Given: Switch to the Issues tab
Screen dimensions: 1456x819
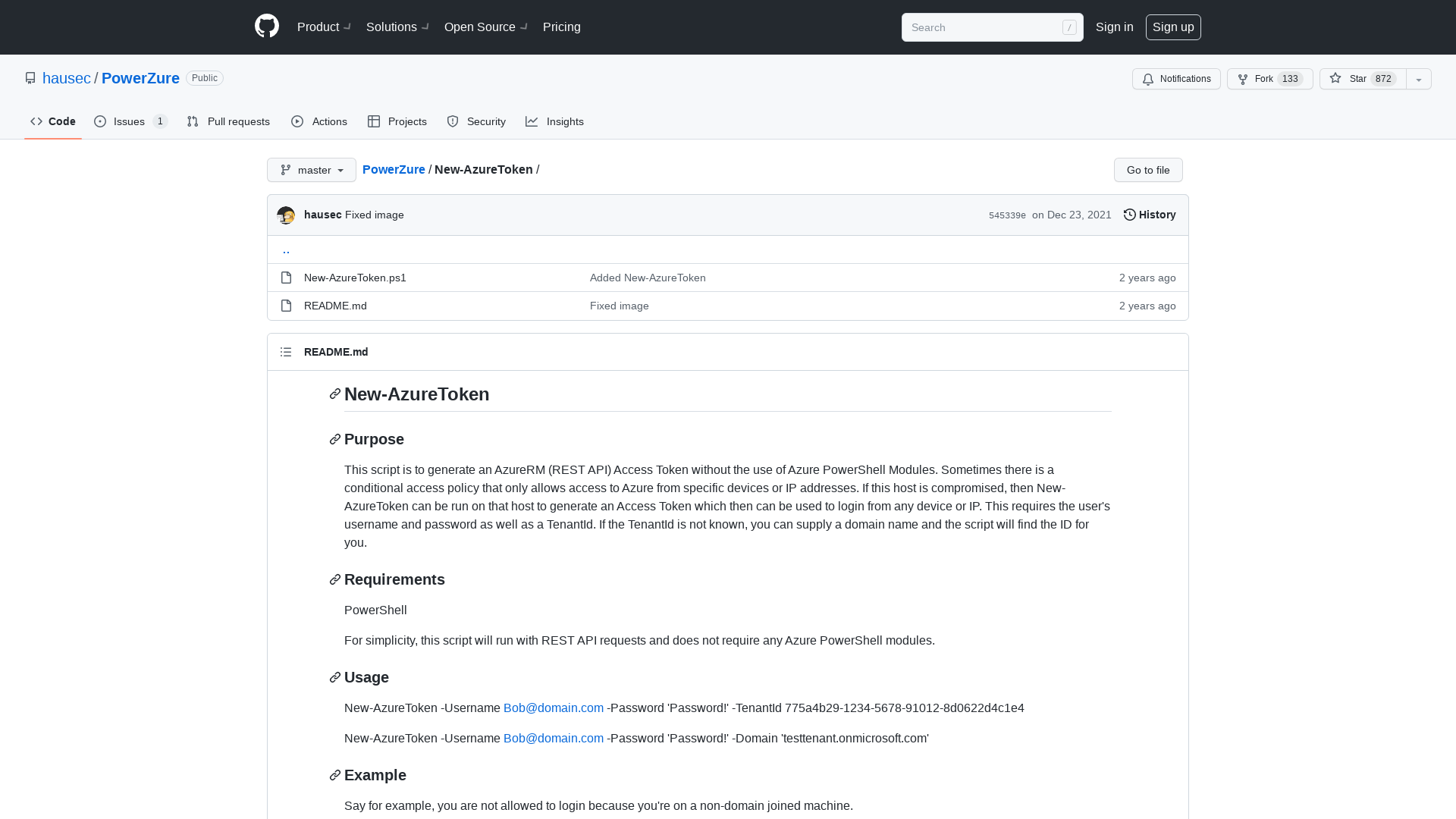Looking at the screenshot, I should click(x=131, y=121).
